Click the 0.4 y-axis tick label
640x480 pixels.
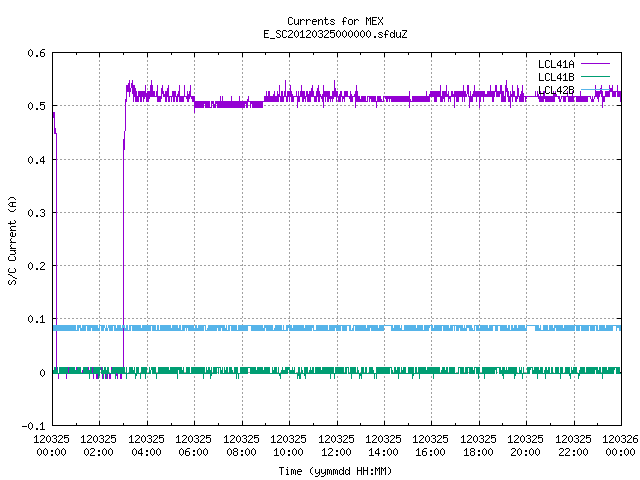click(37, 160)
